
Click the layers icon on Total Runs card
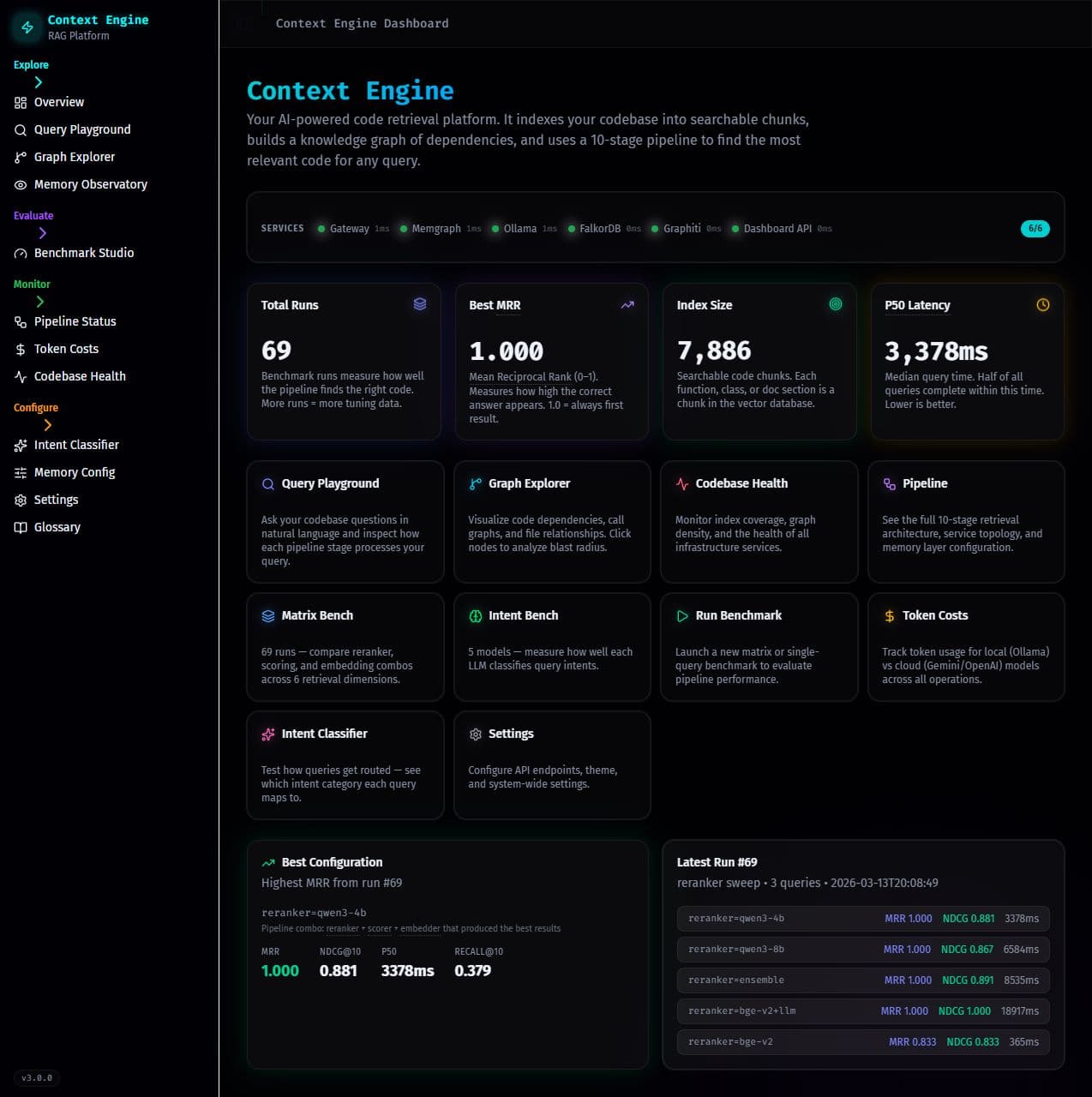[x=420, y=304]
